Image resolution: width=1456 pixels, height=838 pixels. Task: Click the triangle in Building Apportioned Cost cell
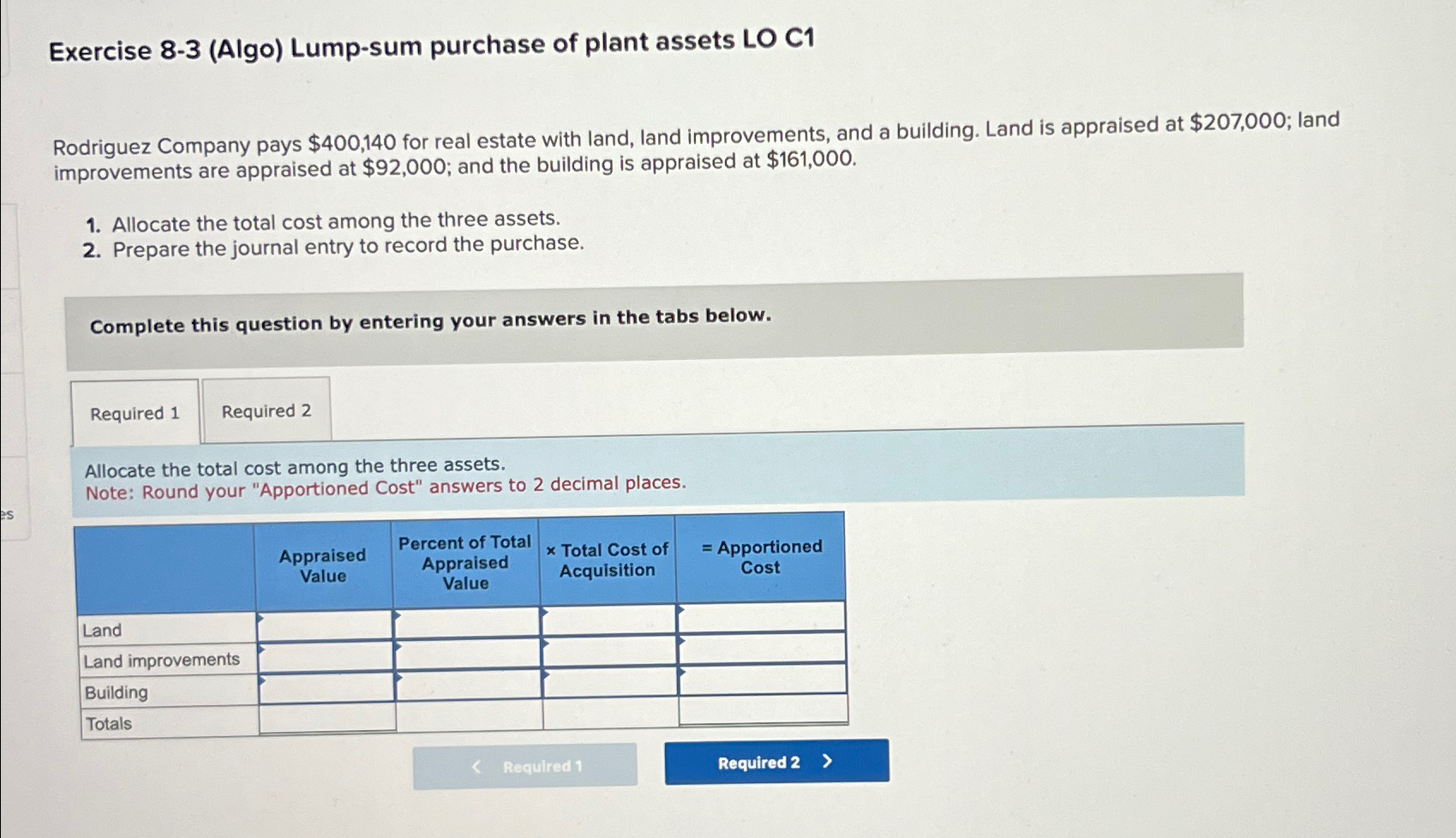pos(681,679)
